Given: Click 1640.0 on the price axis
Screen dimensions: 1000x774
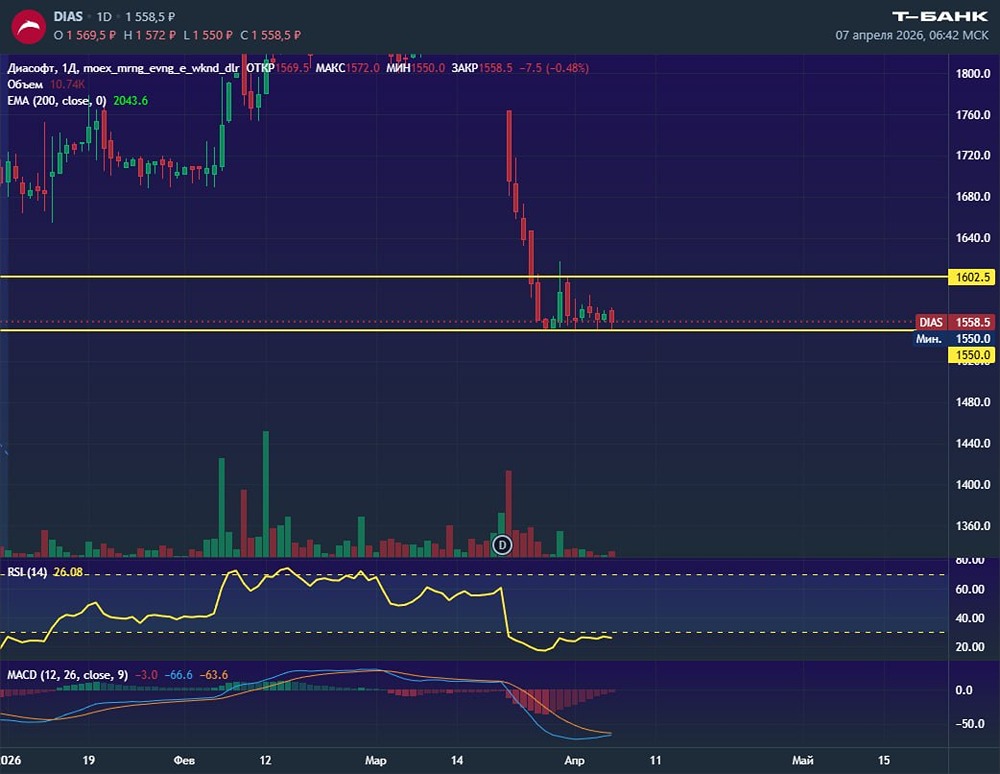Looking at the screenshot, I should tap(973, 238).
